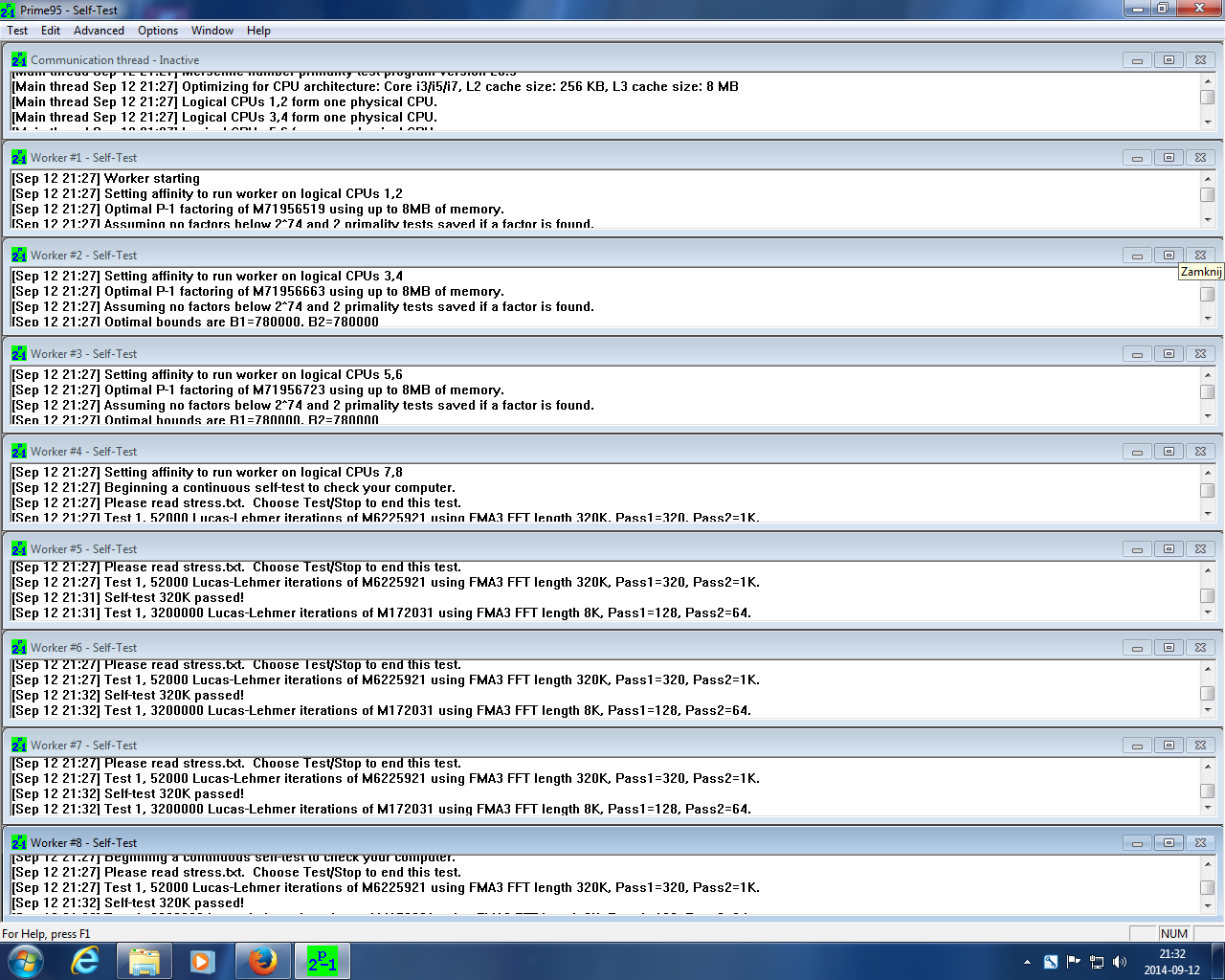This screenshot has height=980, width=1225.
Task: Click the "Communication thread - Inactive" title bar
Action: tap(612, 59)
